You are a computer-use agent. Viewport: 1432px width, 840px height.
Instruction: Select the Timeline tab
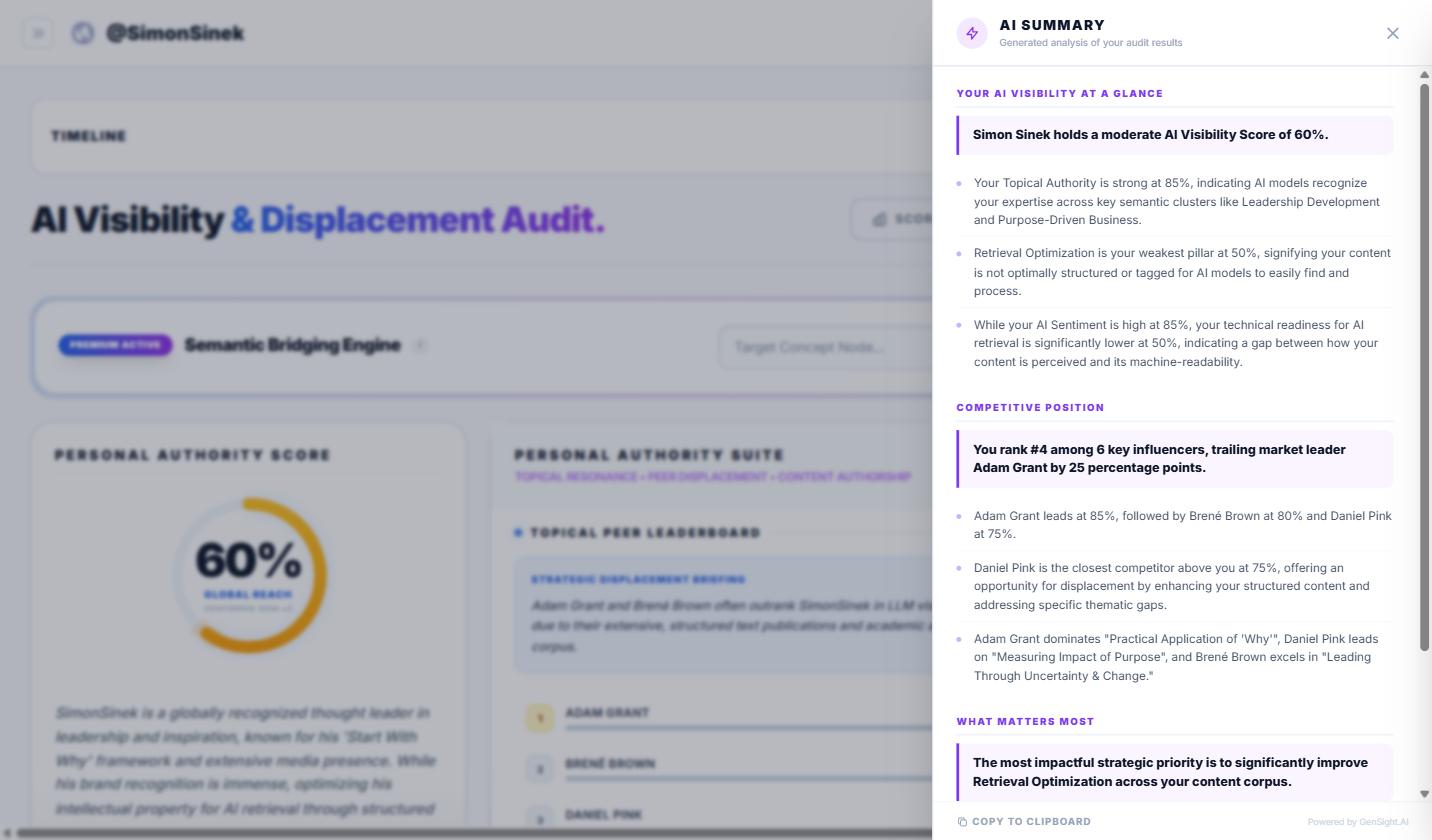[88, 136]
